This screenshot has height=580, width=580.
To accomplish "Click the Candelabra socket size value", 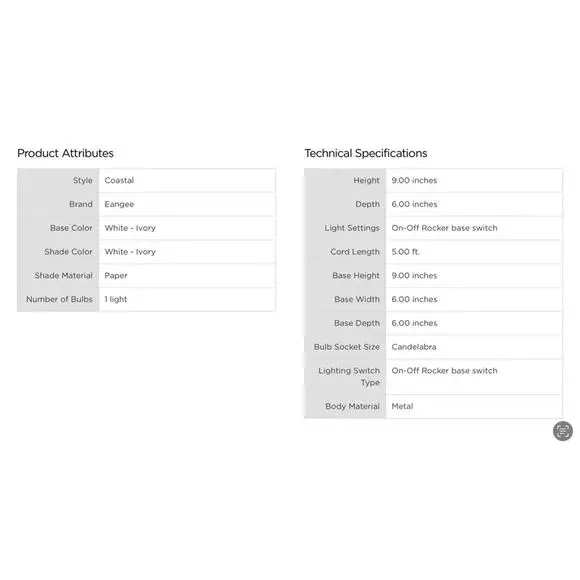I will click(414, 347).
